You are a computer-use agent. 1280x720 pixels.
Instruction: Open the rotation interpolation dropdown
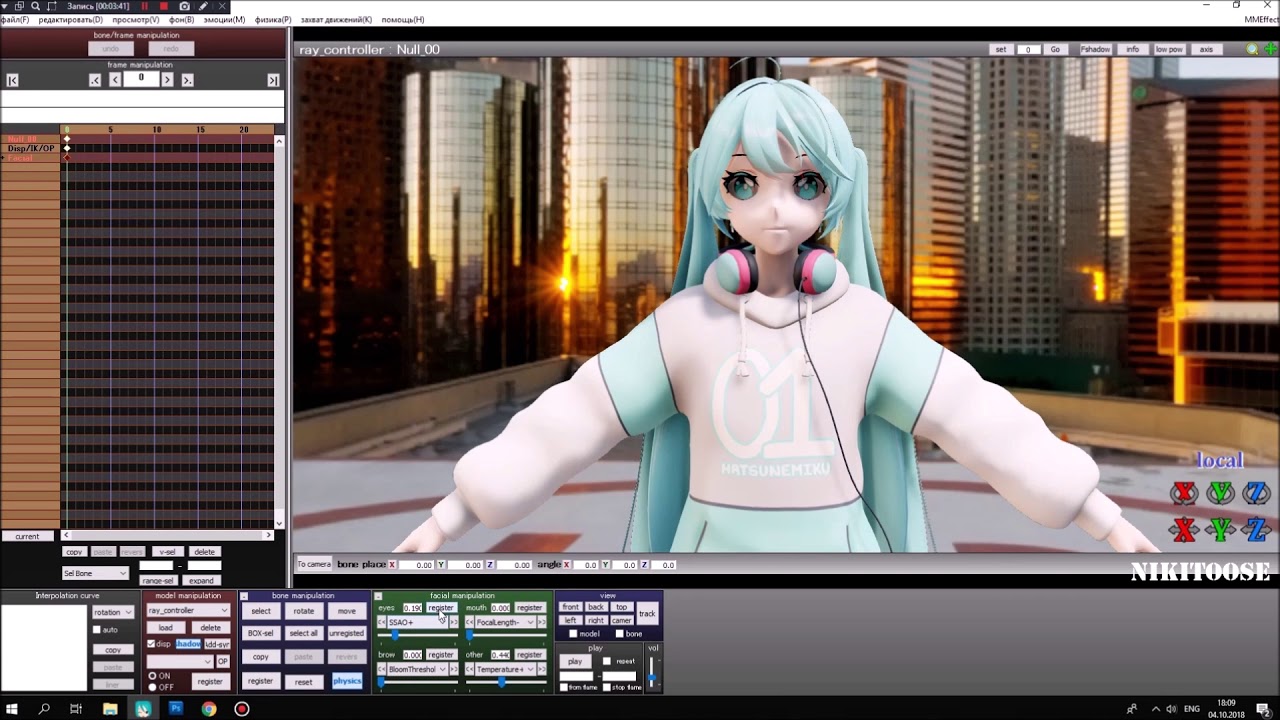pyautogui.click(x=113, y=612)
